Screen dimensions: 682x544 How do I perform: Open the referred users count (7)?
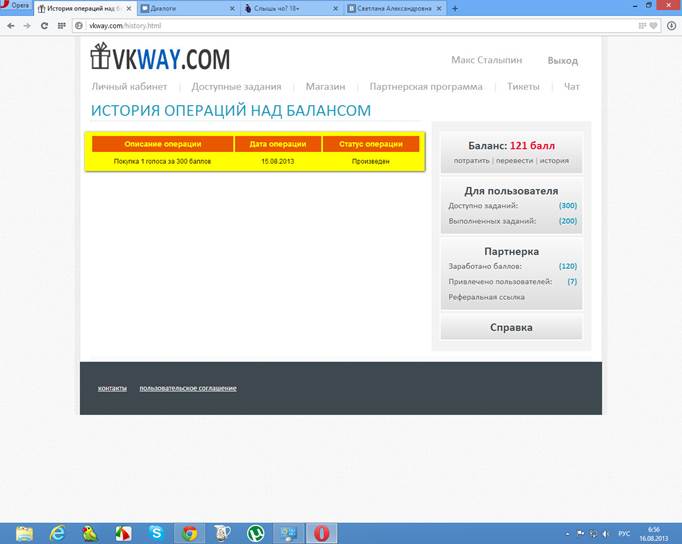(x=572, y=281)
